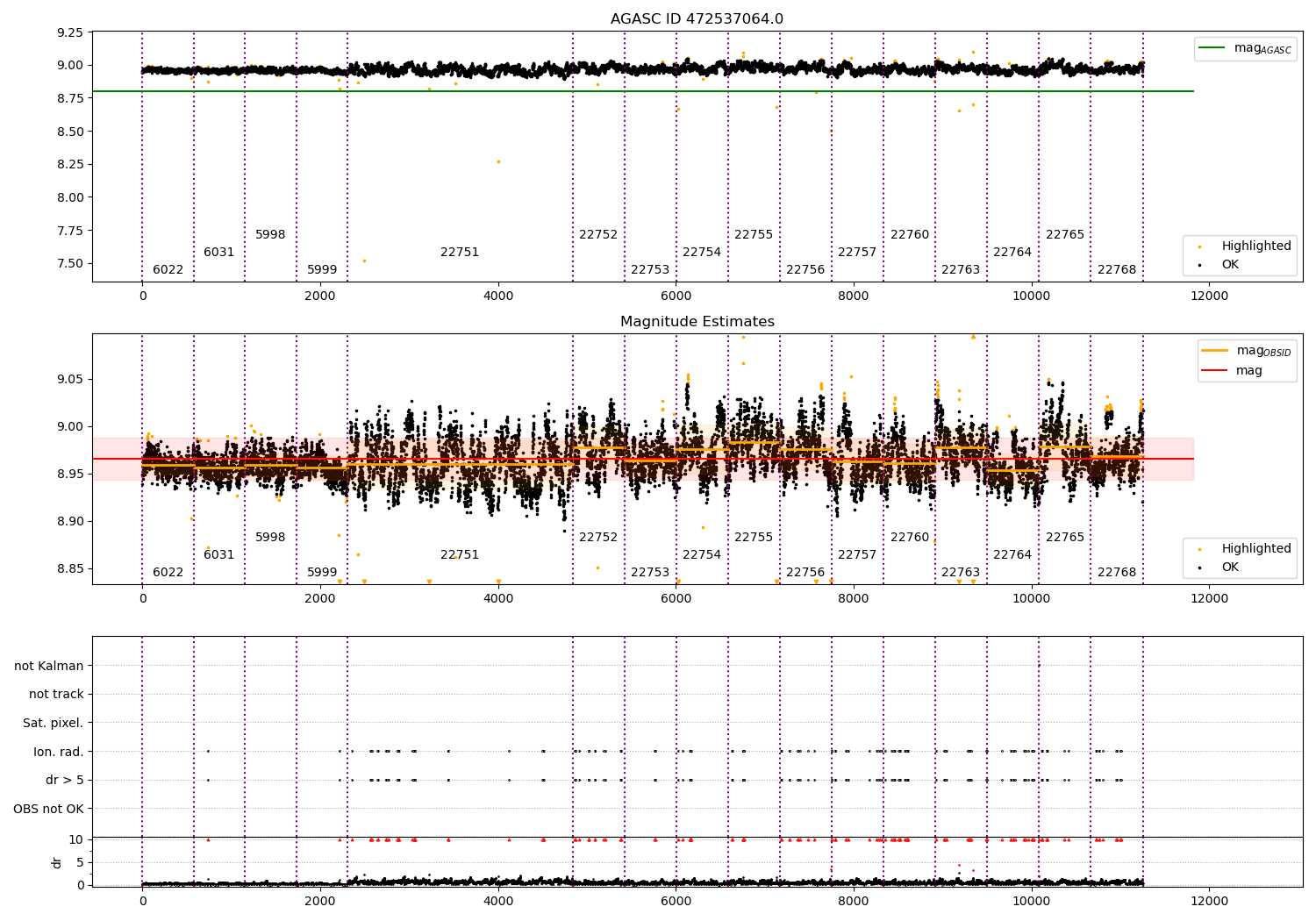Click OBSID label 22763 in the top plot

tap(961, 270)
